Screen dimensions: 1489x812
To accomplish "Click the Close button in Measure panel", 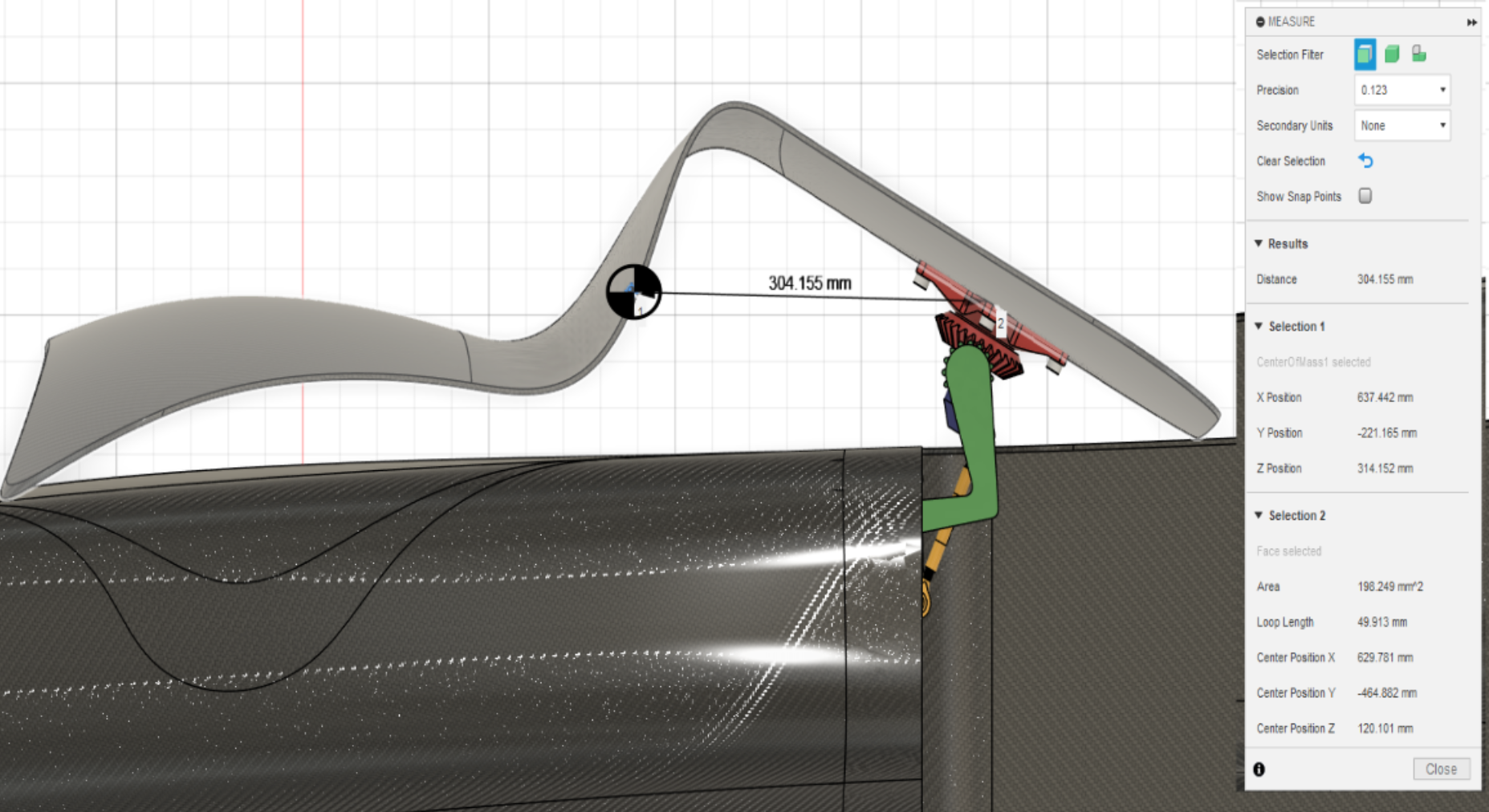I will click(x=1442, y=769).
